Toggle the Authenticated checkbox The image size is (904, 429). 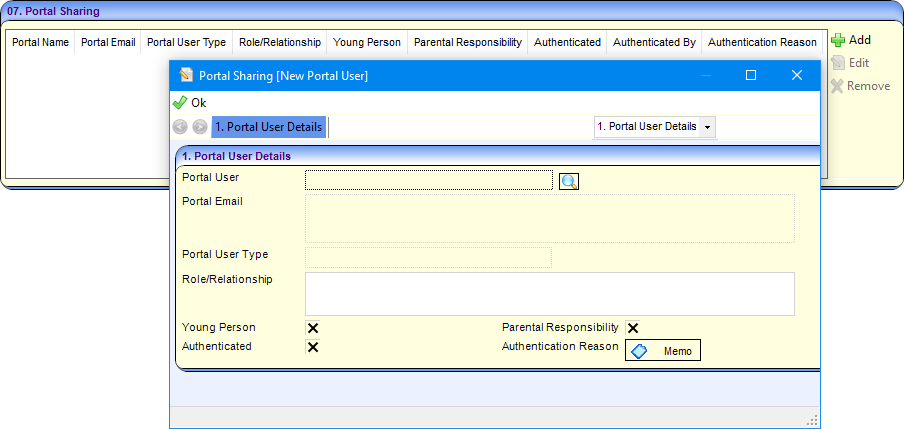pyautogui.click(x=313, y=347)
